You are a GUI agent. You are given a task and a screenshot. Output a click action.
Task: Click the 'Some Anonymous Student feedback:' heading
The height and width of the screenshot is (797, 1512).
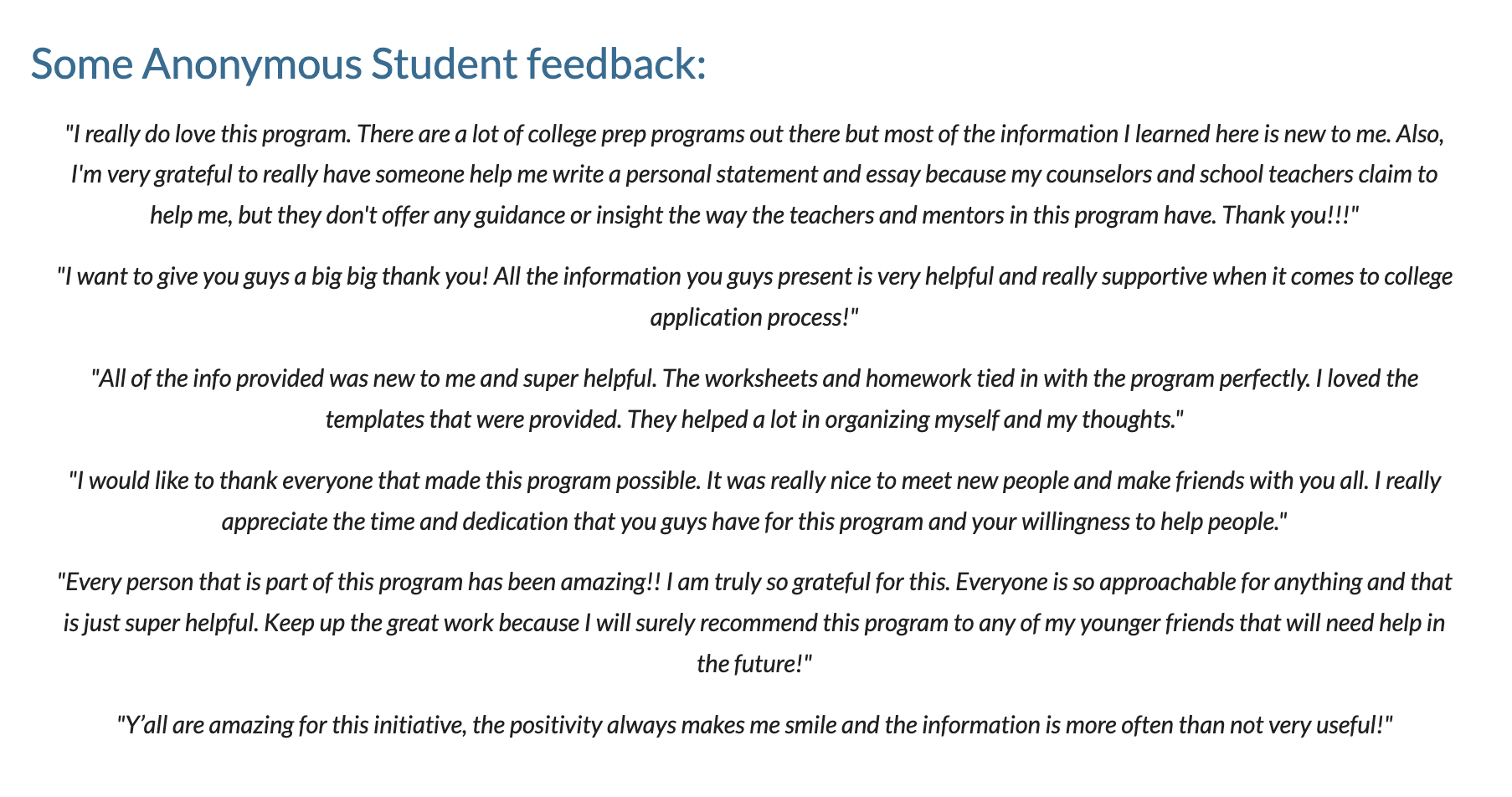click(x=368, y=64)
